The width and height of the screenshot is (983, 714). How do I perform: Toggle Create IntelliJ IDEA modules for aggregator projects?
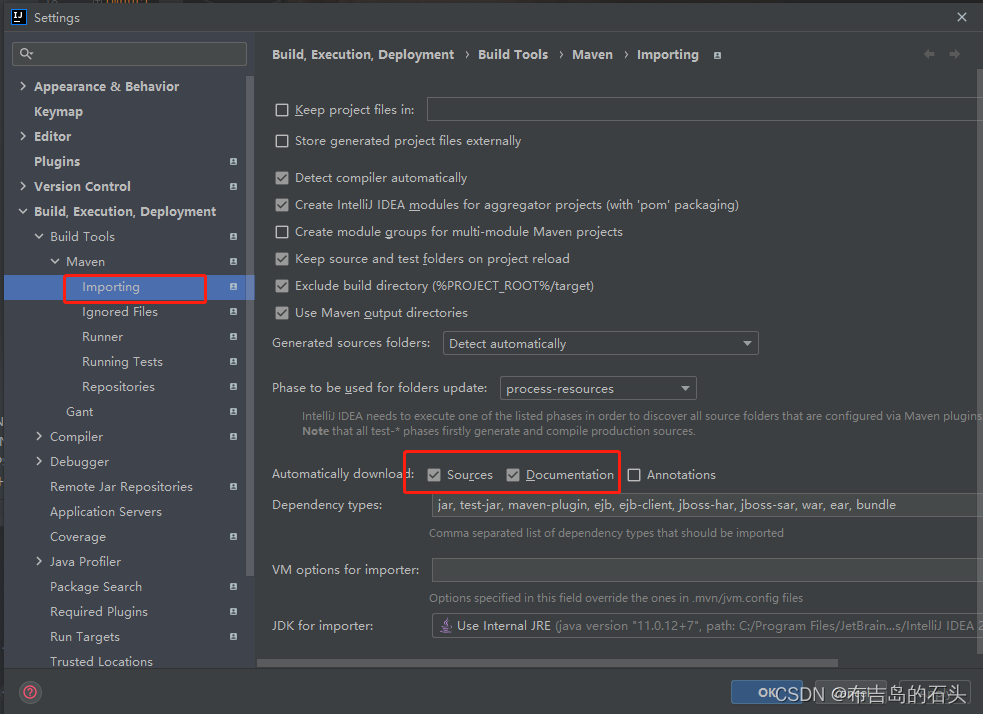(x=282, y=205)
